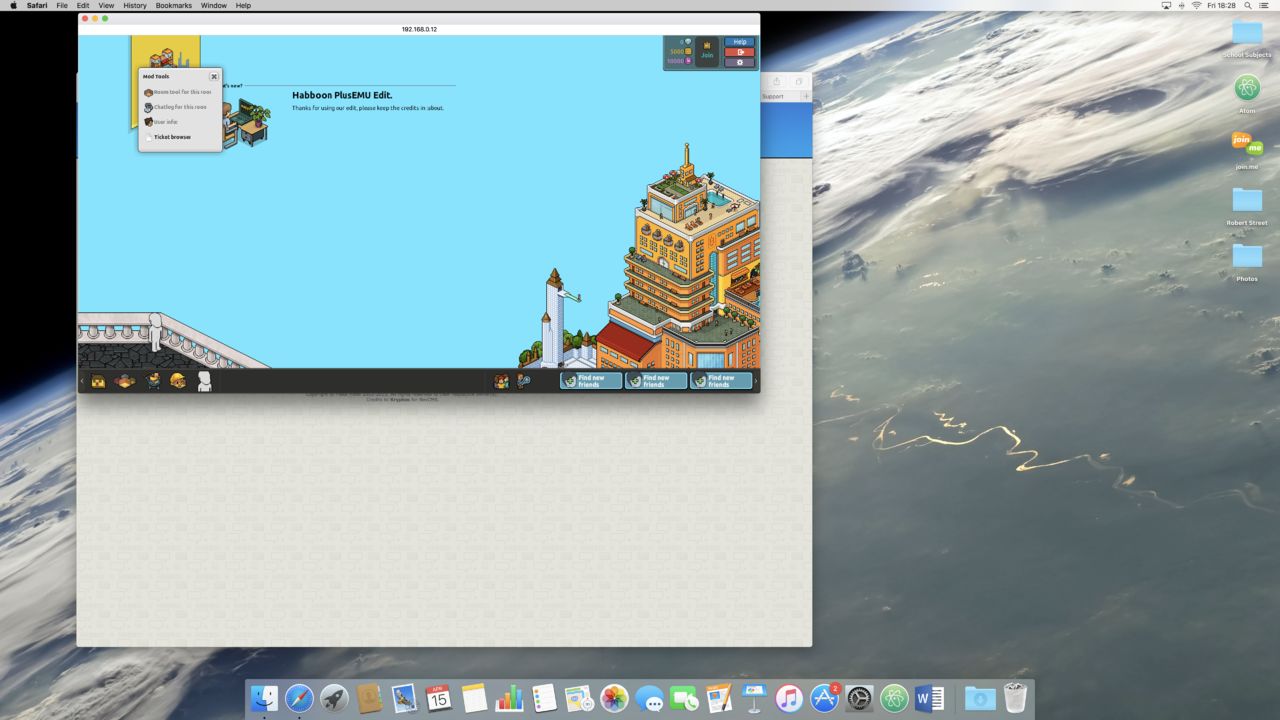1280x720 pixels.
Task: Close the Mod Tools panel
Action: pyautogui.click(x=214, y=76)
